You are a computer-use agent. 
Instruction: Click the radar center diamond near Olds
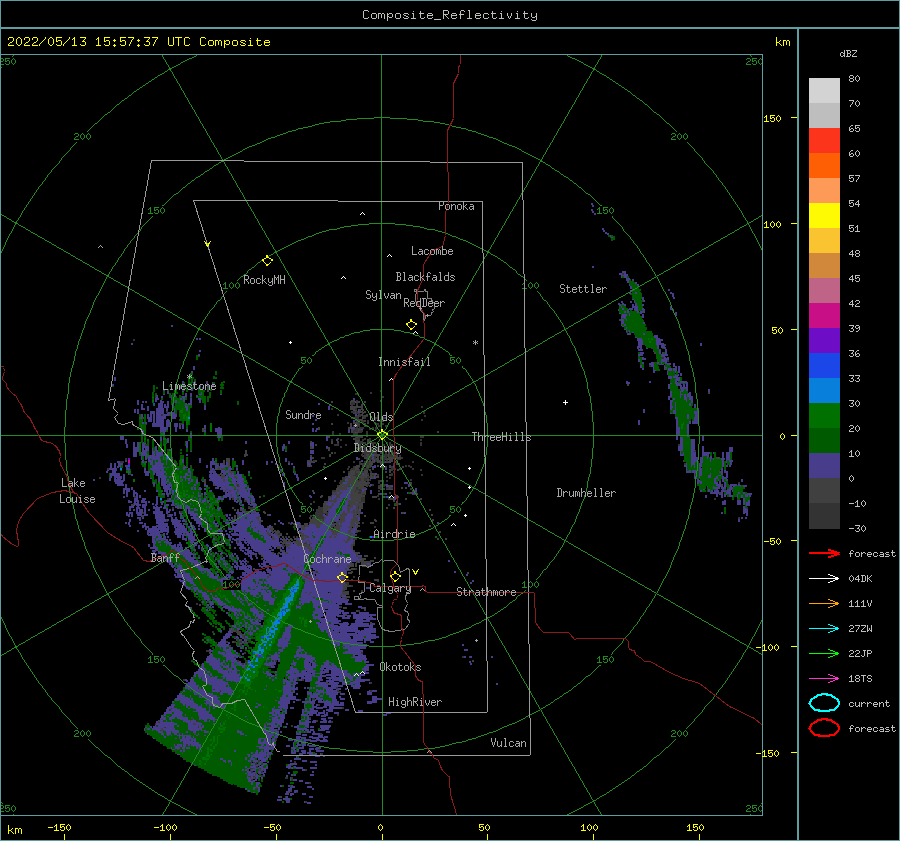point(382,435)
